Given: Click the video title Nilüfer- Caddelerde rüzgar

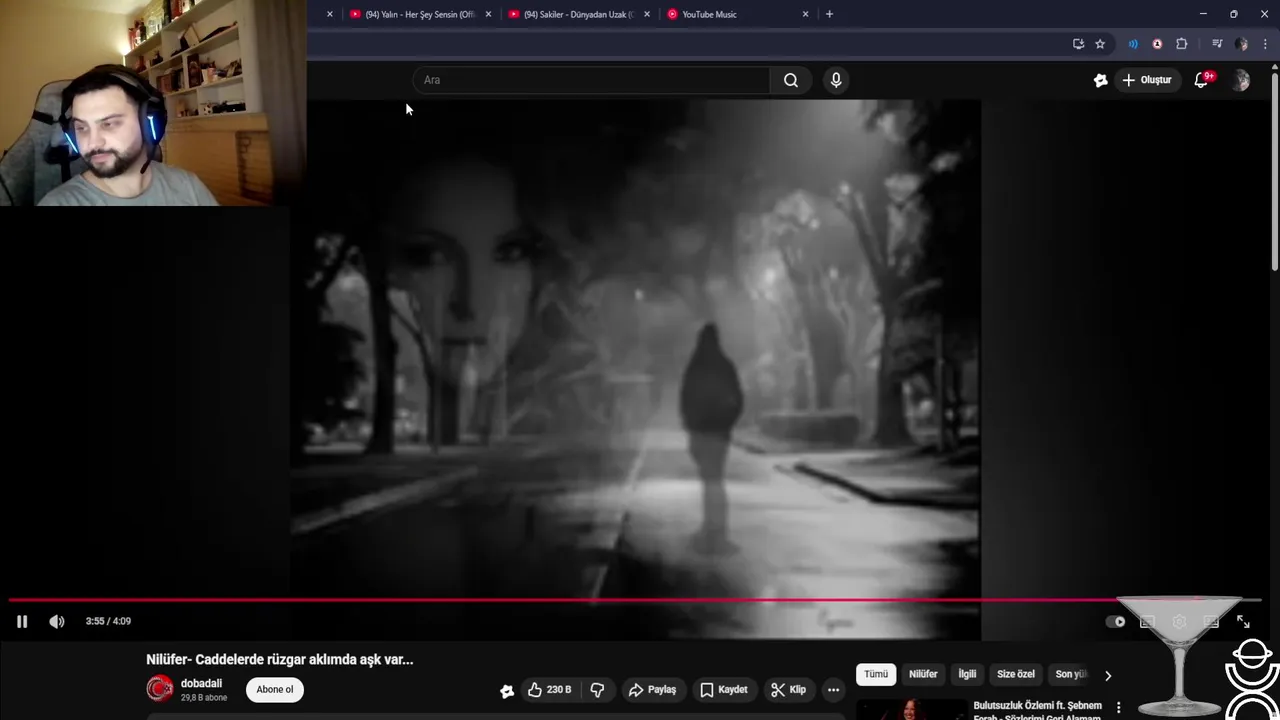Looking at the screenshot, I should pyautogui.click(x=280, y=659).
